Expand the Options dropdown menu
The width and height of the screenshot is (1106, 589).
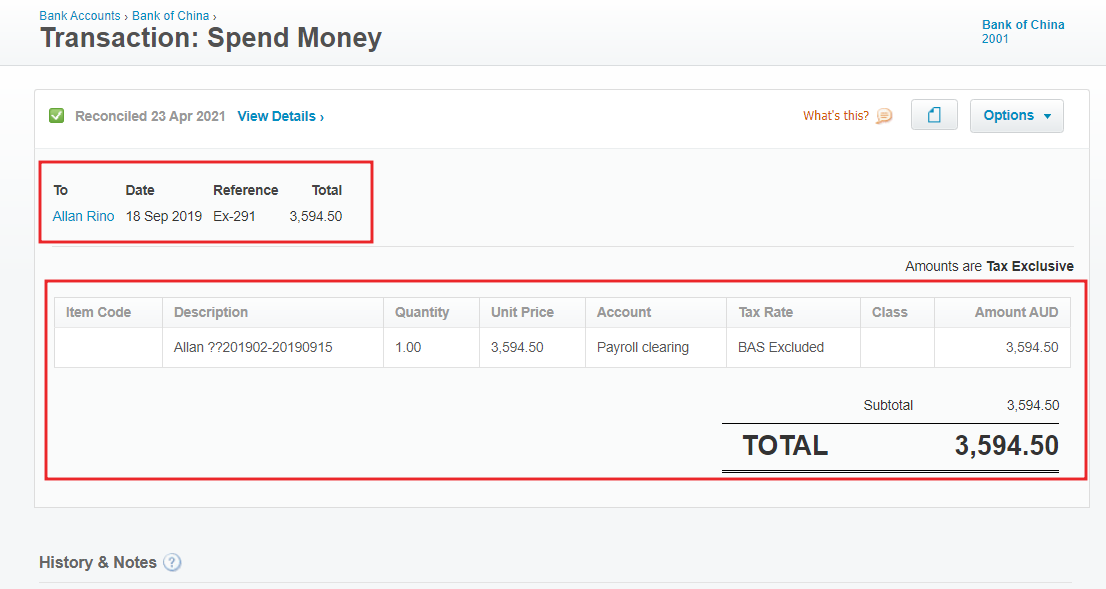pos(1016,116)
